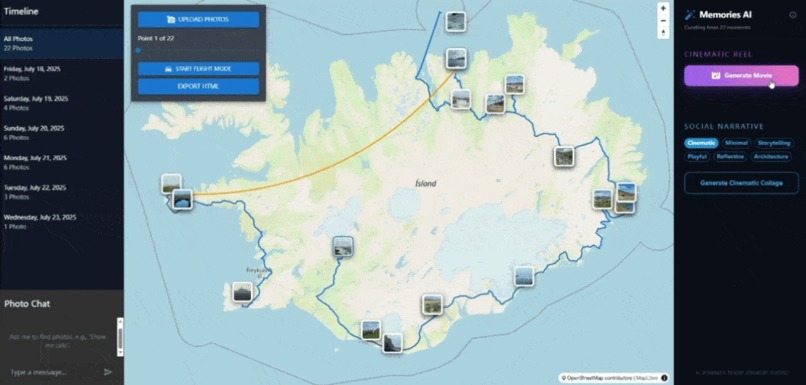Open Monday, July 21, 2025 photos

point(62,162)
